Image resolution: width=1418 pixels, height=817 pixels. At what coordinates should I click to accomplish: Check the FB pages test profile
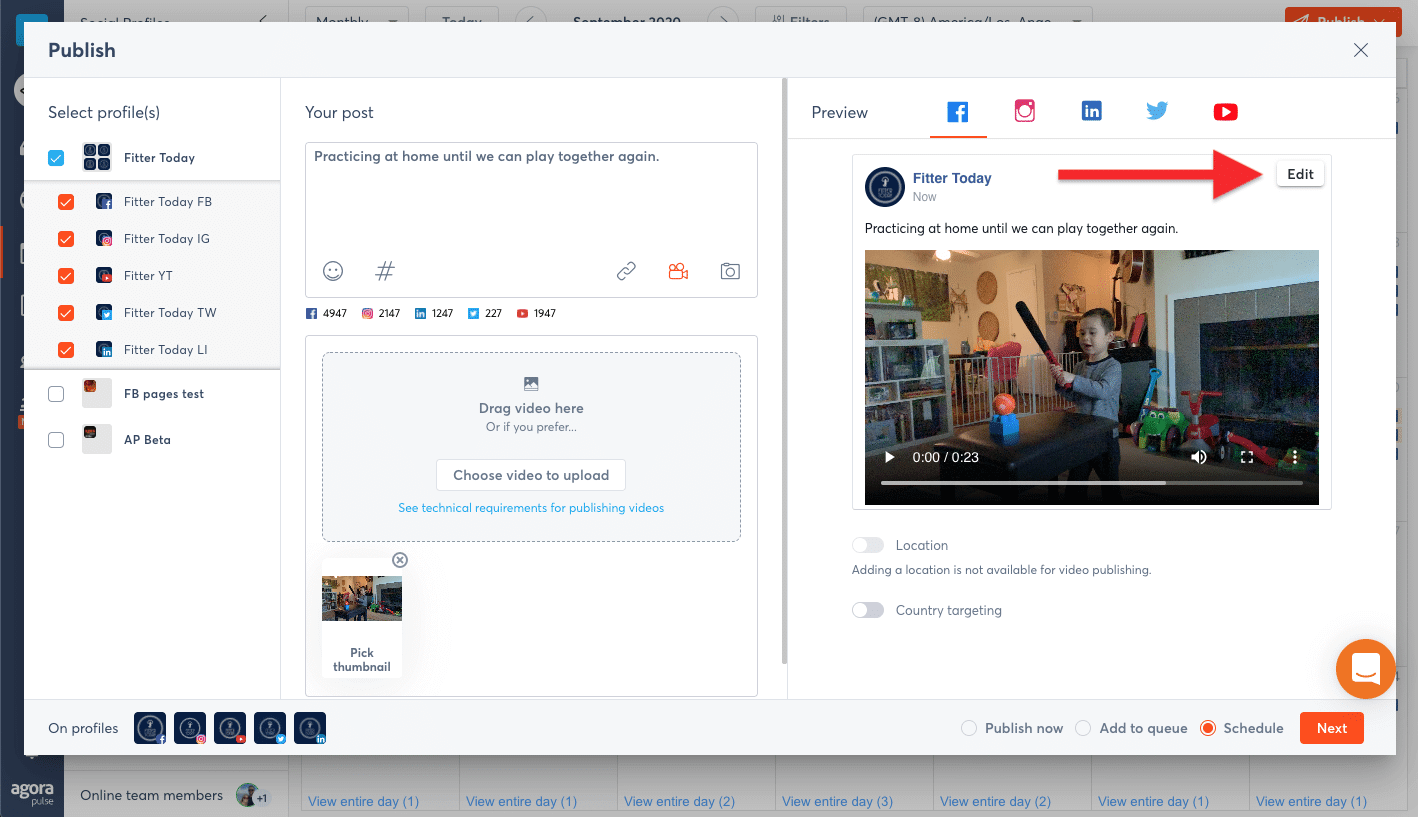pyautogui.click(x=56, y=394)
